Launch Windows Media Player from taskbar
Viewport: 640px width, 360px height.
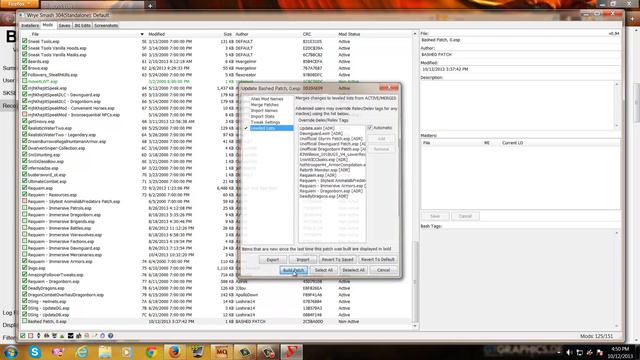pyautogui.click(x=127, y=352)
